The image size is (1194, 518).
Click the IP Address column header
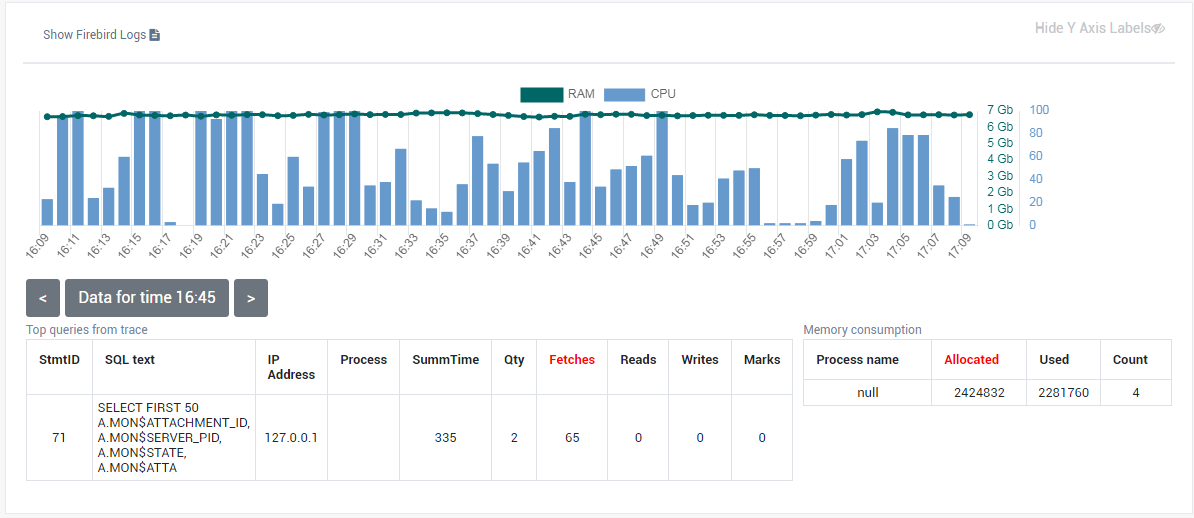point(291,367)
